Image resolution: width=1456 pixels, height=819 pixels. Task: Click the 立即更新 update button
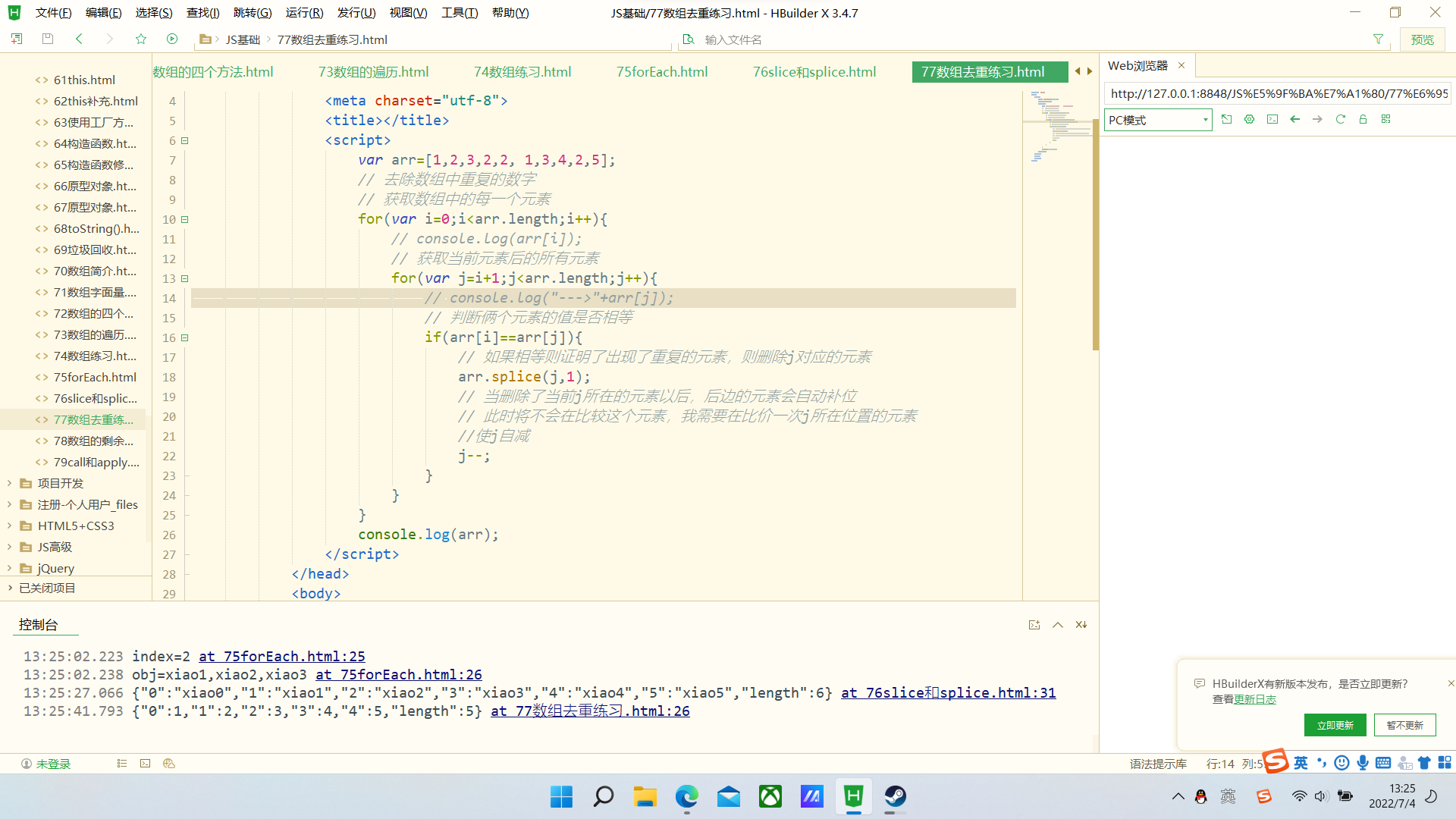coord(1335,724)
